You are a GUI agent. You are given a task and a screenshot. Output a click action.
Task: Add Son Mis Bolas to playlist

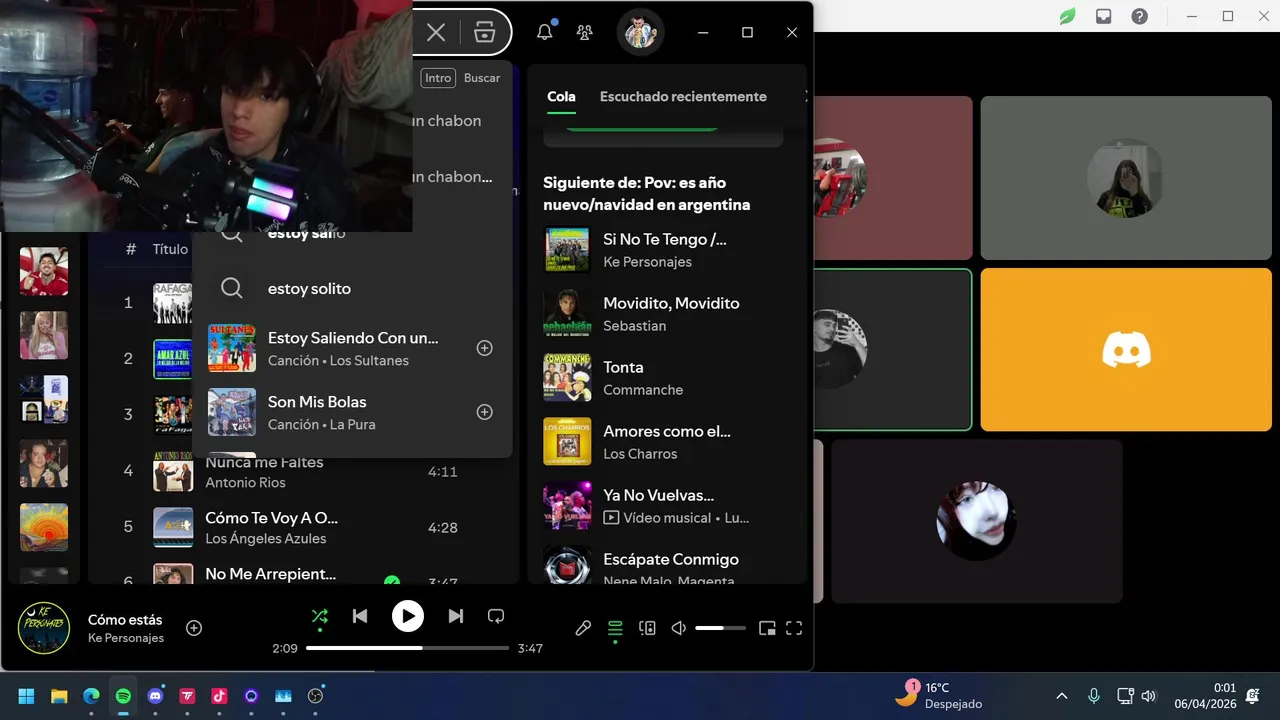(485, 412)
